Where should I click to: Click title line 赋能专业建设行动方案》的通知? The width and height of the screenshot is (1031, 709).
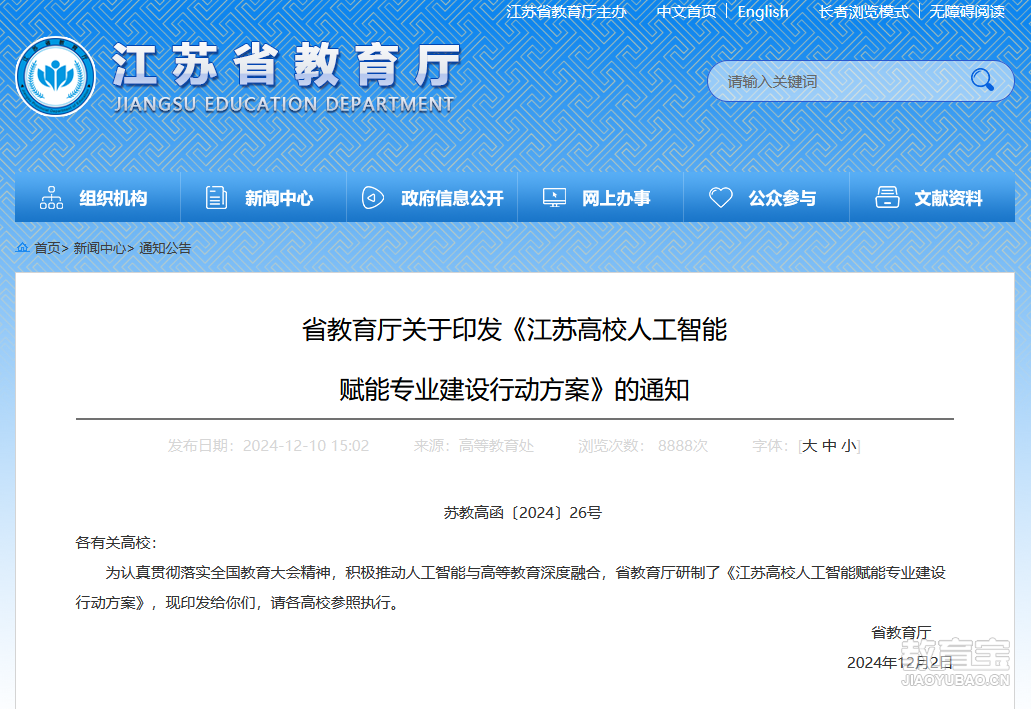pyautogui.click(x=514, y=390)
